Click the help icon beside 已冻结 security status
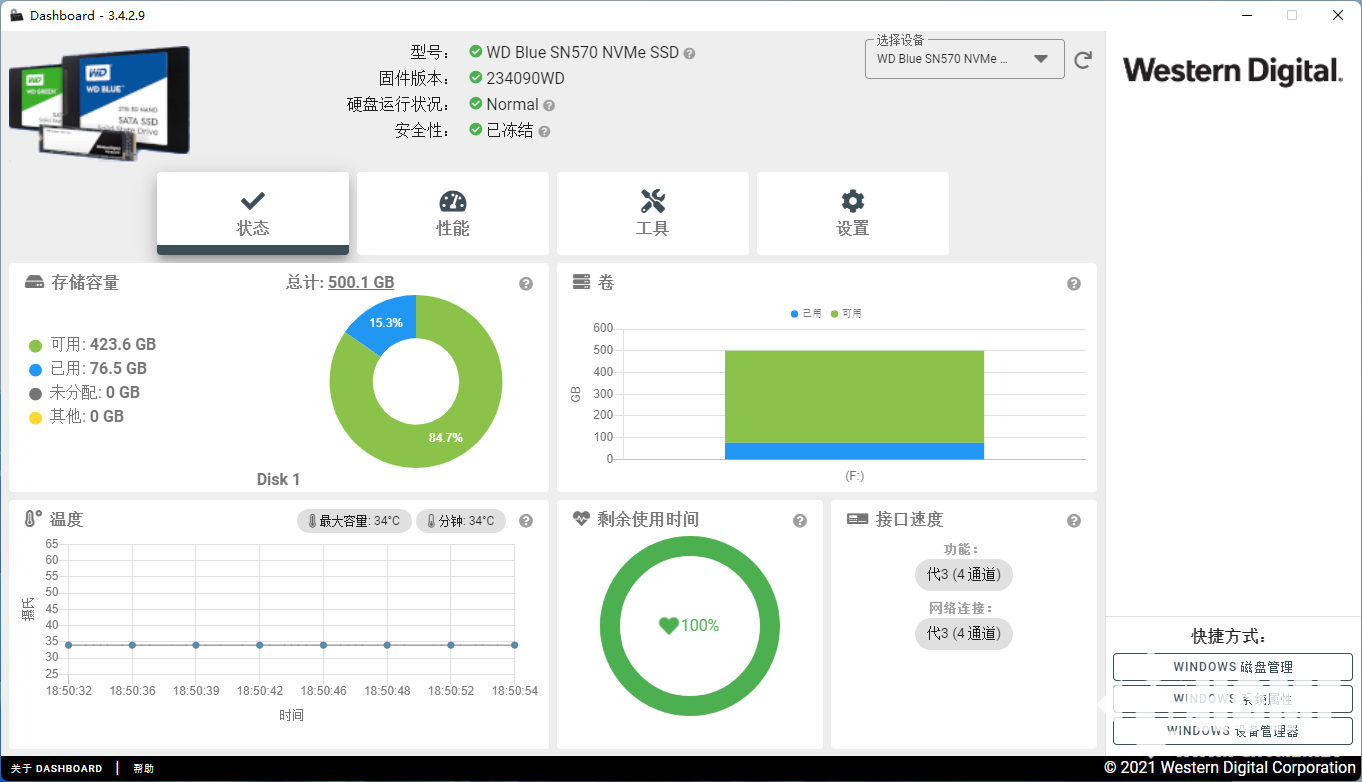The width and height of the screenshot is (1362, 782). coord(544,131)
